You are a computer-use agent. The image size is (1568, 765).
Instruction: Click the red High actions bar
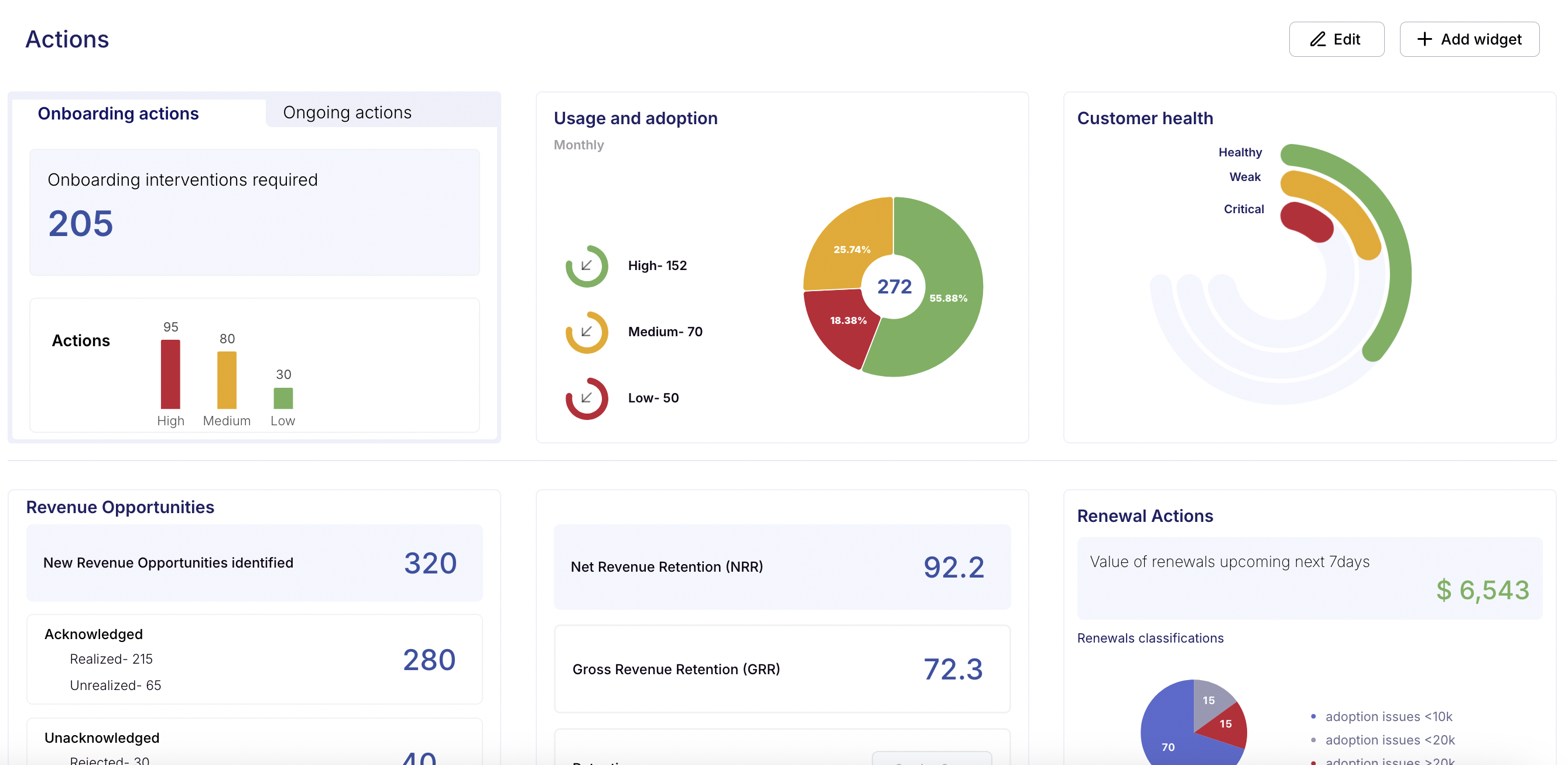point(170,374)
